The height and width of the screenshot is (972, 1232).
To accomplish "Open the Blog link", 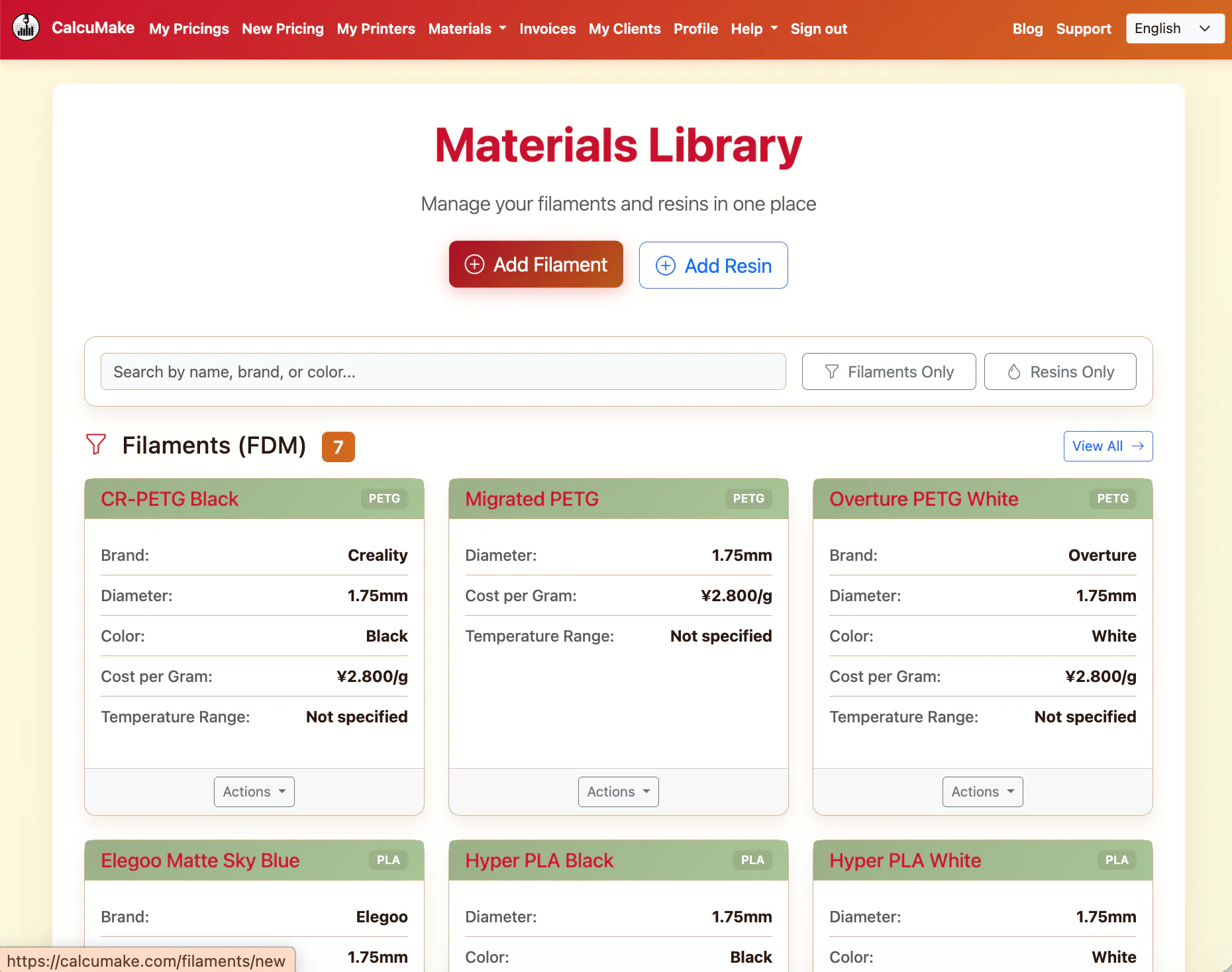I will pyautogui.click(x=1027, y=28).
